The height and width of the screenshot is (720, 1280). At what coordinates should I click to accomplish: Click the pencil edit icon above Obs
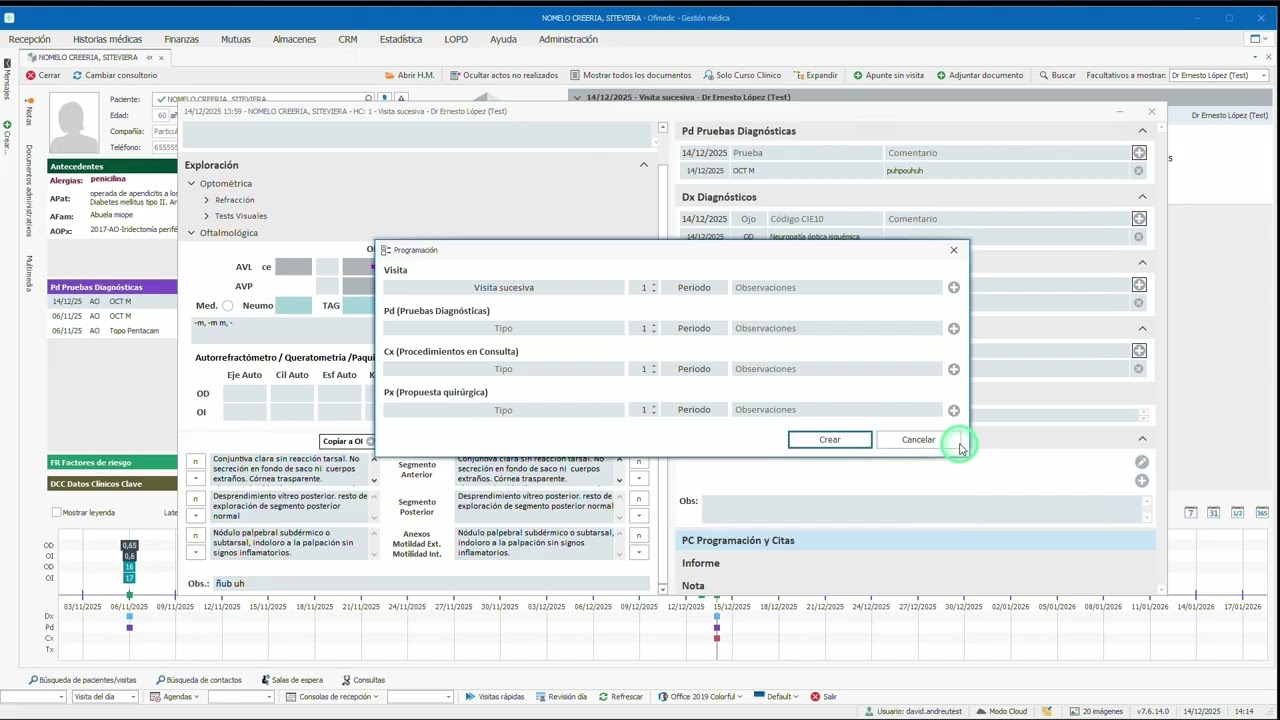coord(1142,462)
